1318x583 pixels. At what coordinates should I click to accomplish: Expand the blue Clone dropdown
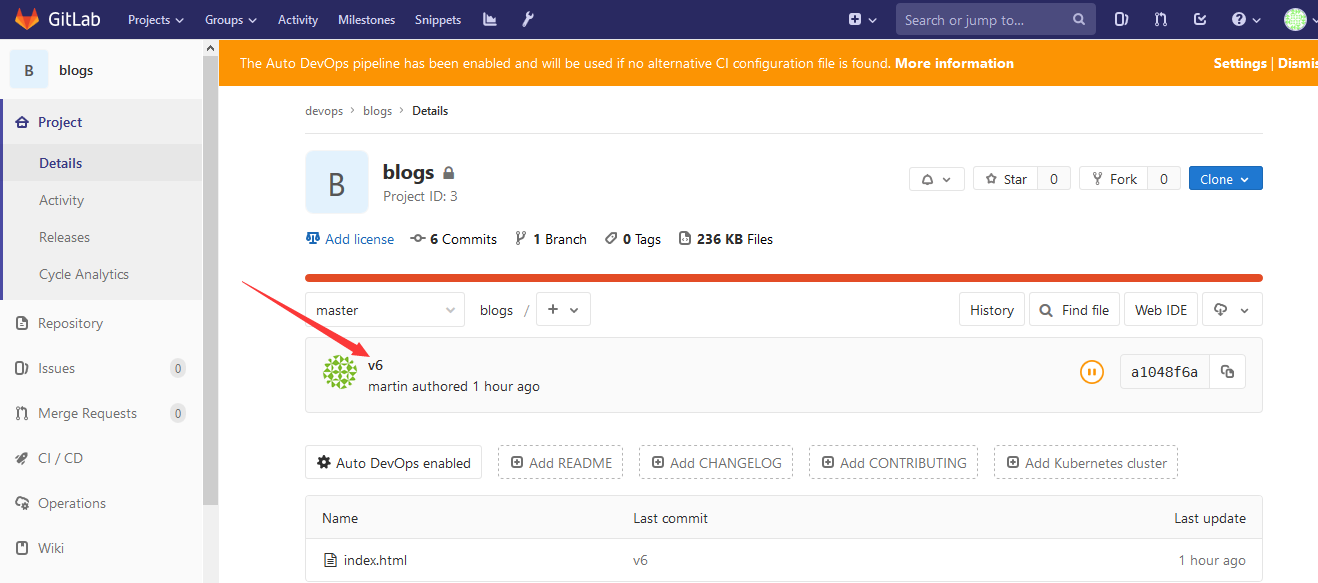click(1225, 179)
